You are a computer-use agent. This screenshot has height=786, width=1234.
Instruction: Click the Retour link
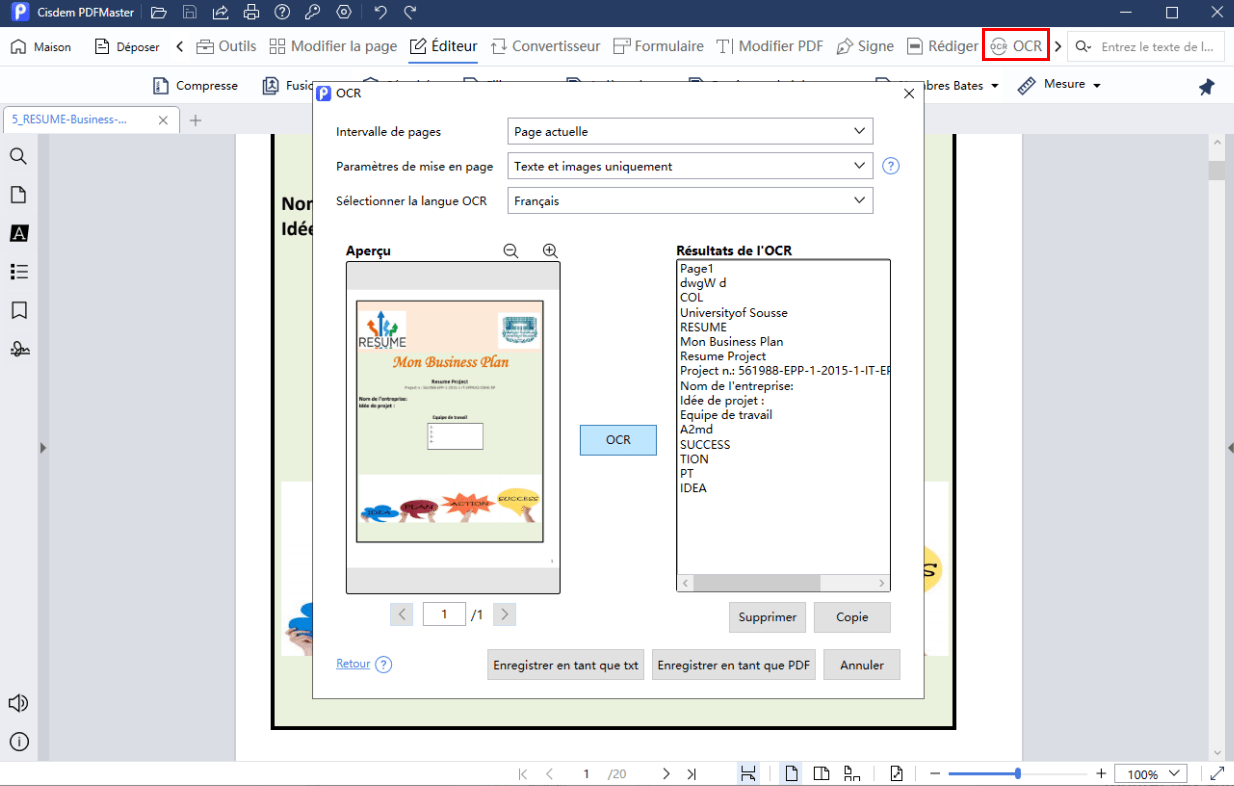point(353,664)
